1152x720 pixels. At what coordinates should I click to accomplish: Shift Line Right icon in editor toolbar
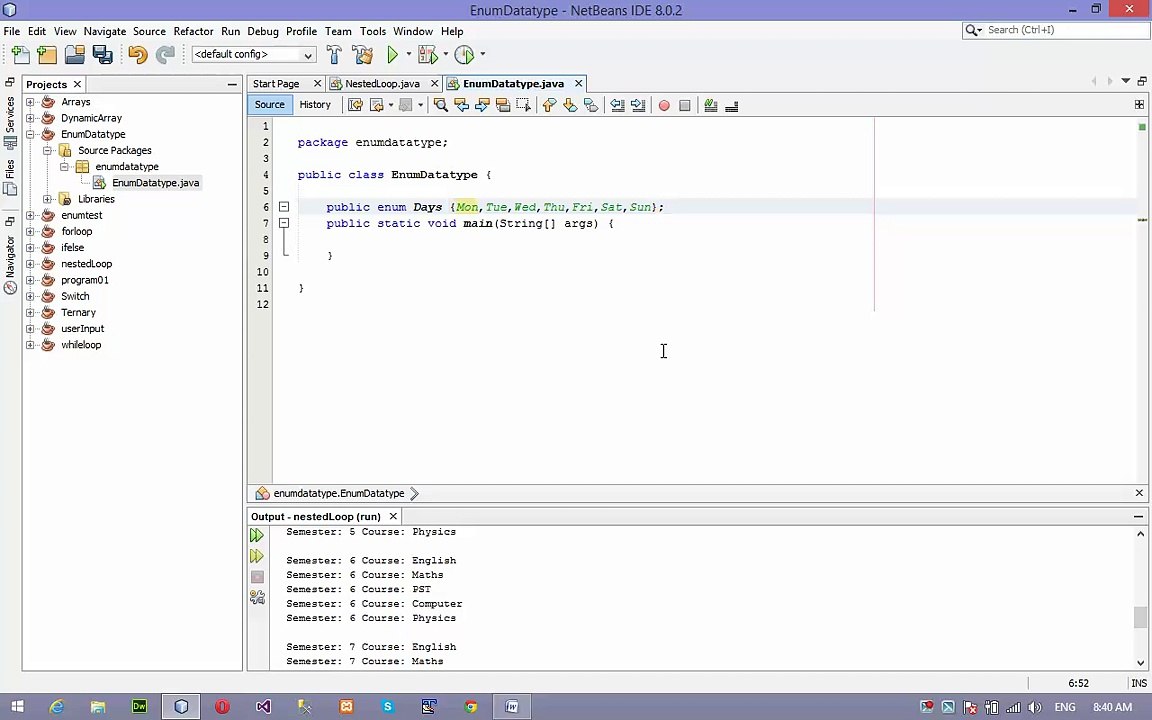[x=638, y=105]
